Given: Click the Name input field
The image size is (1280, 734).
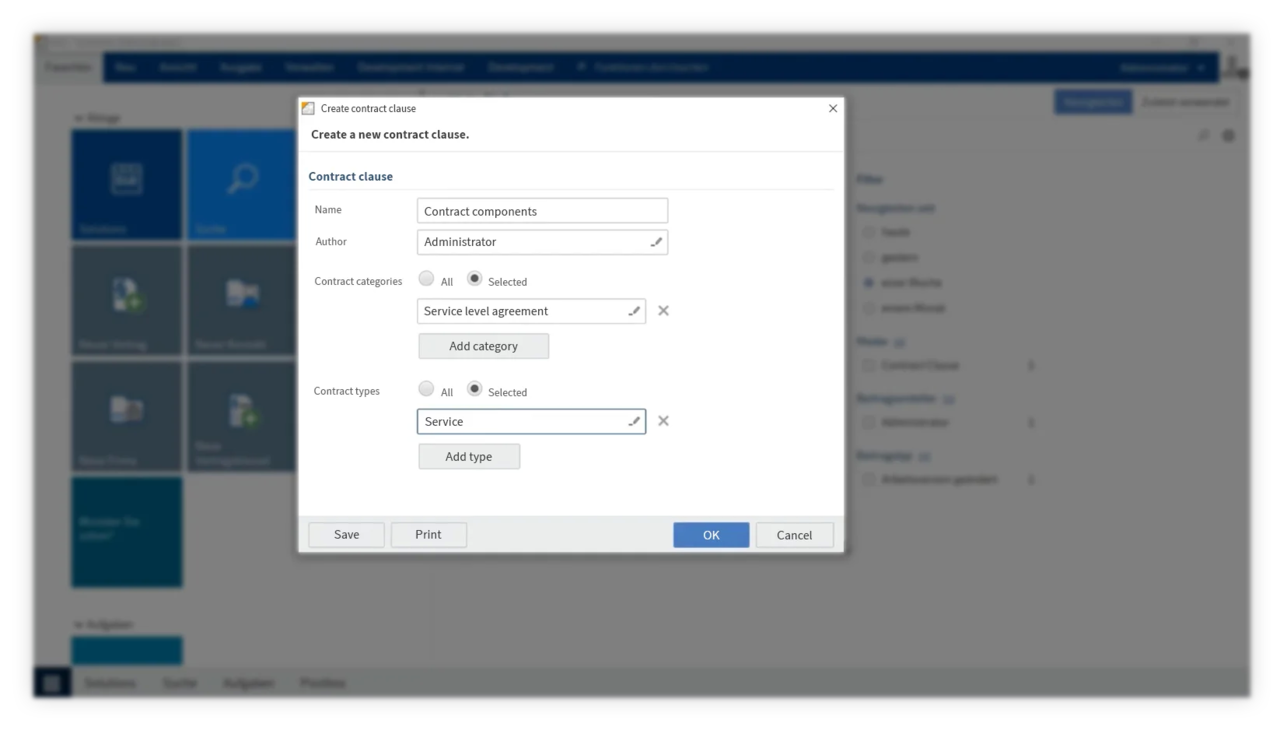Looking at the screenshot, I should tap(542, 211).
